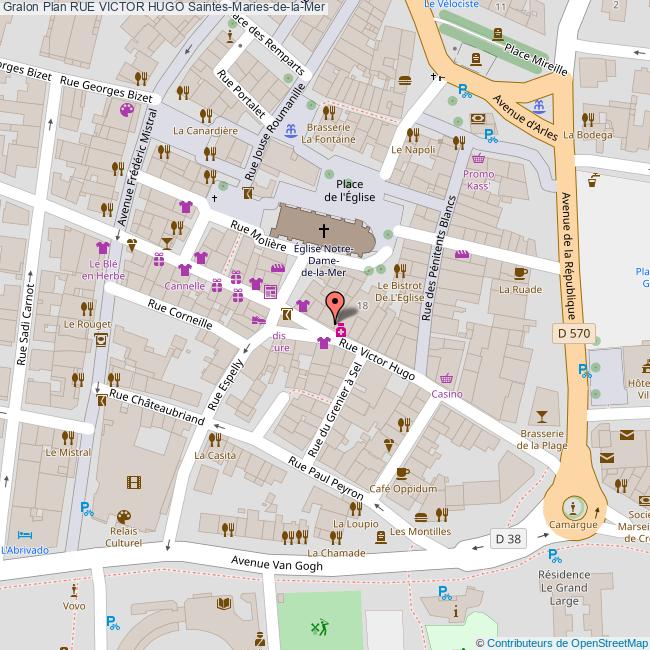Click the cocktail icon at Brasserie de la Plage

(x=541, y=415)
